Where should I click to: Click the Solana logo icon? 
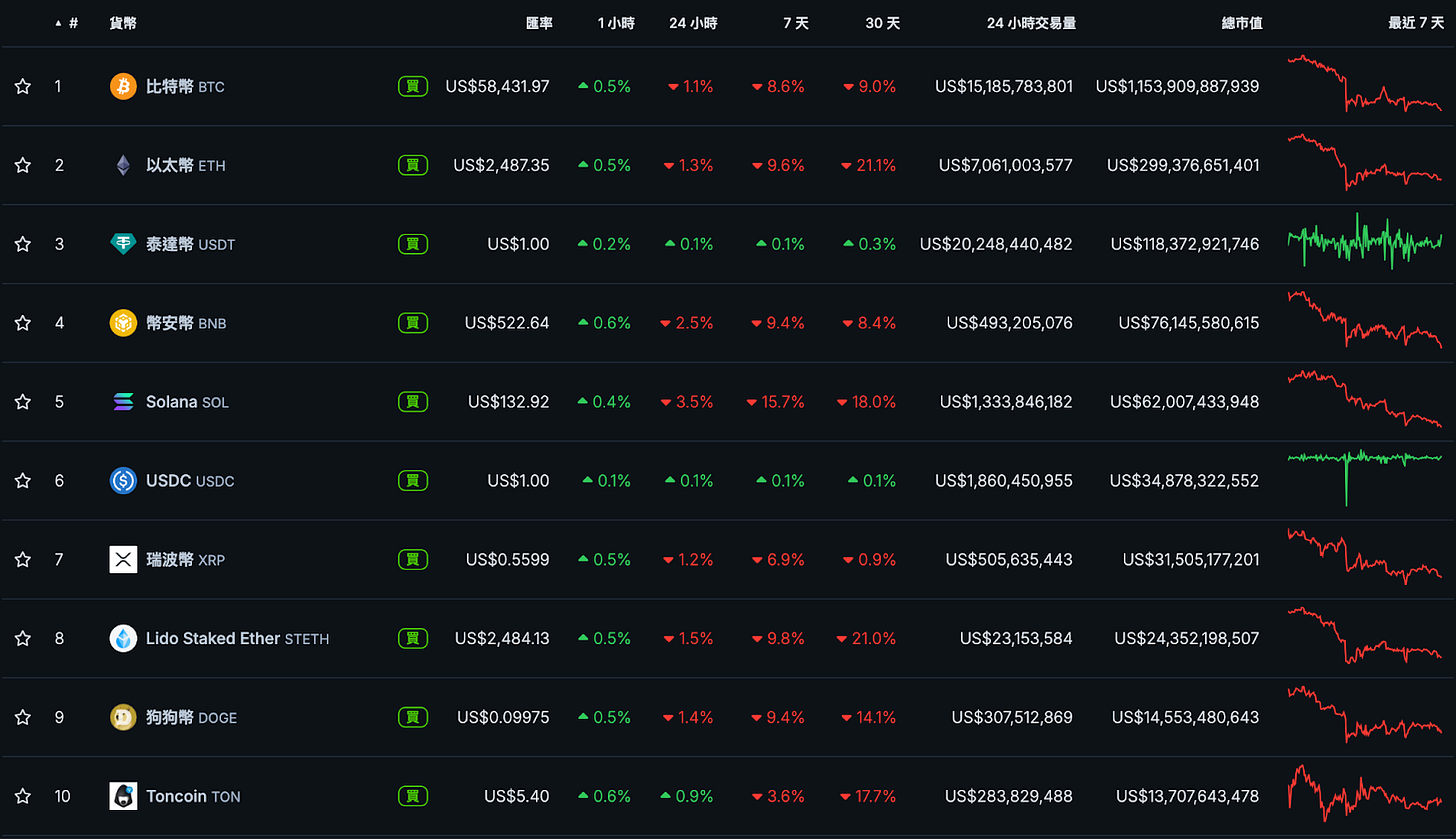(123, 402)
